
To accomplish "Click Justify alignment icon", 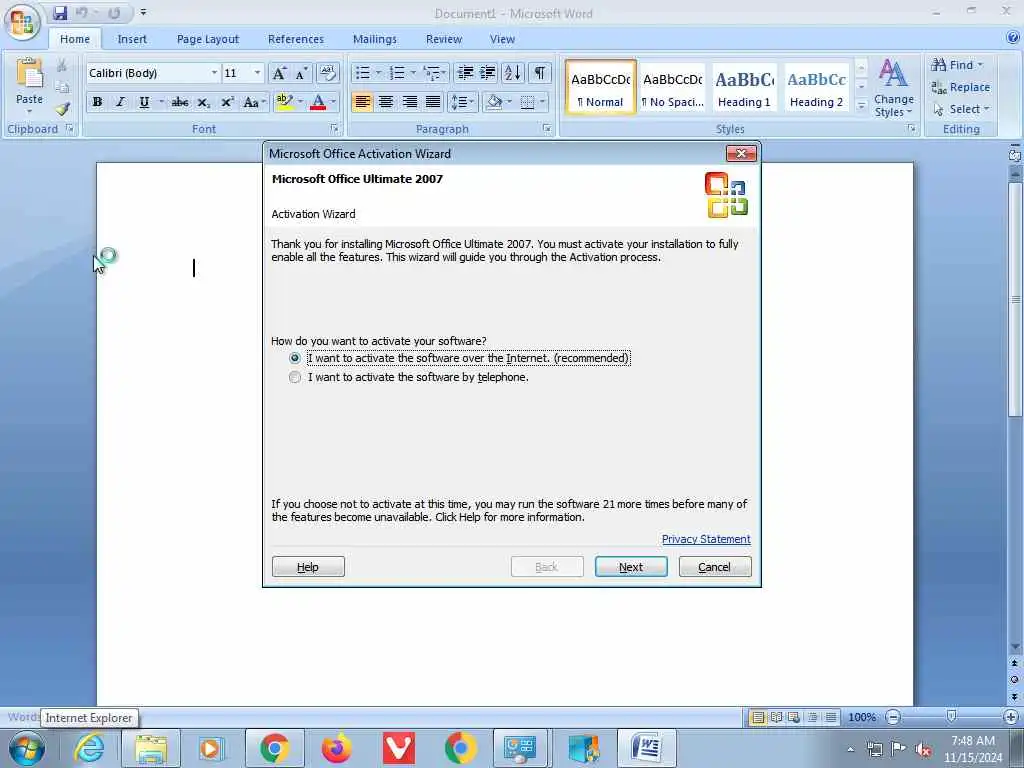I will tap(433, 102).
